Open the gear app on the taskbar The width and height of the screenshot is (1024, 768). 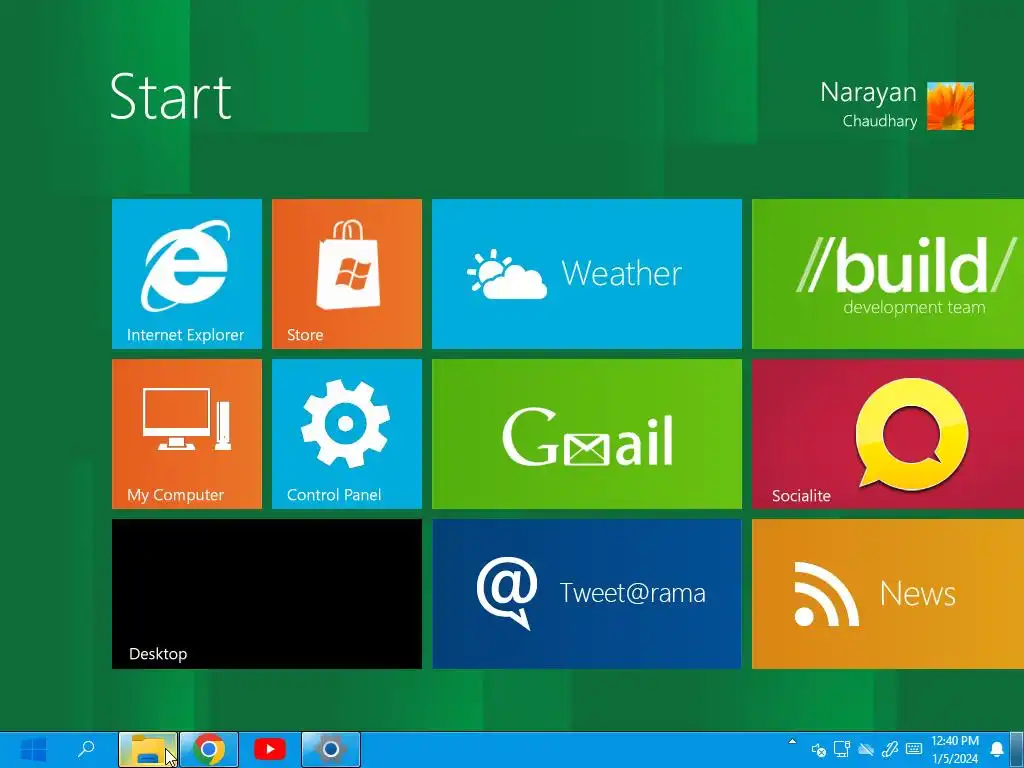(330, 749)
